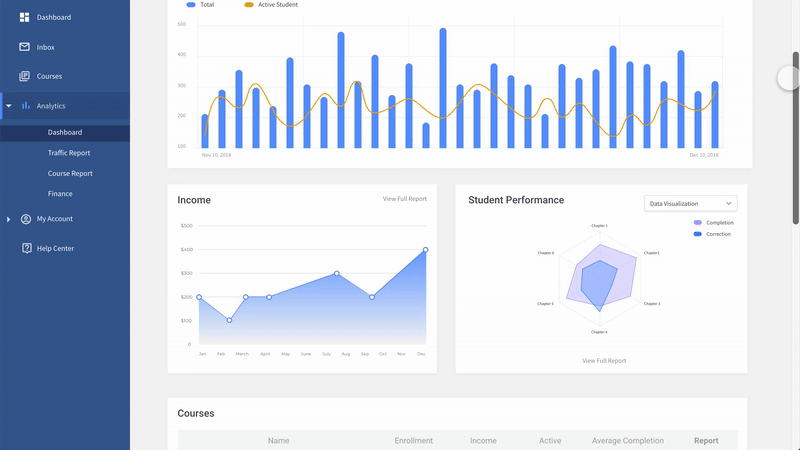Sort courses by Active column header
Image resolution: width=800 pixels, height=450 pixels.
point(550,441)
